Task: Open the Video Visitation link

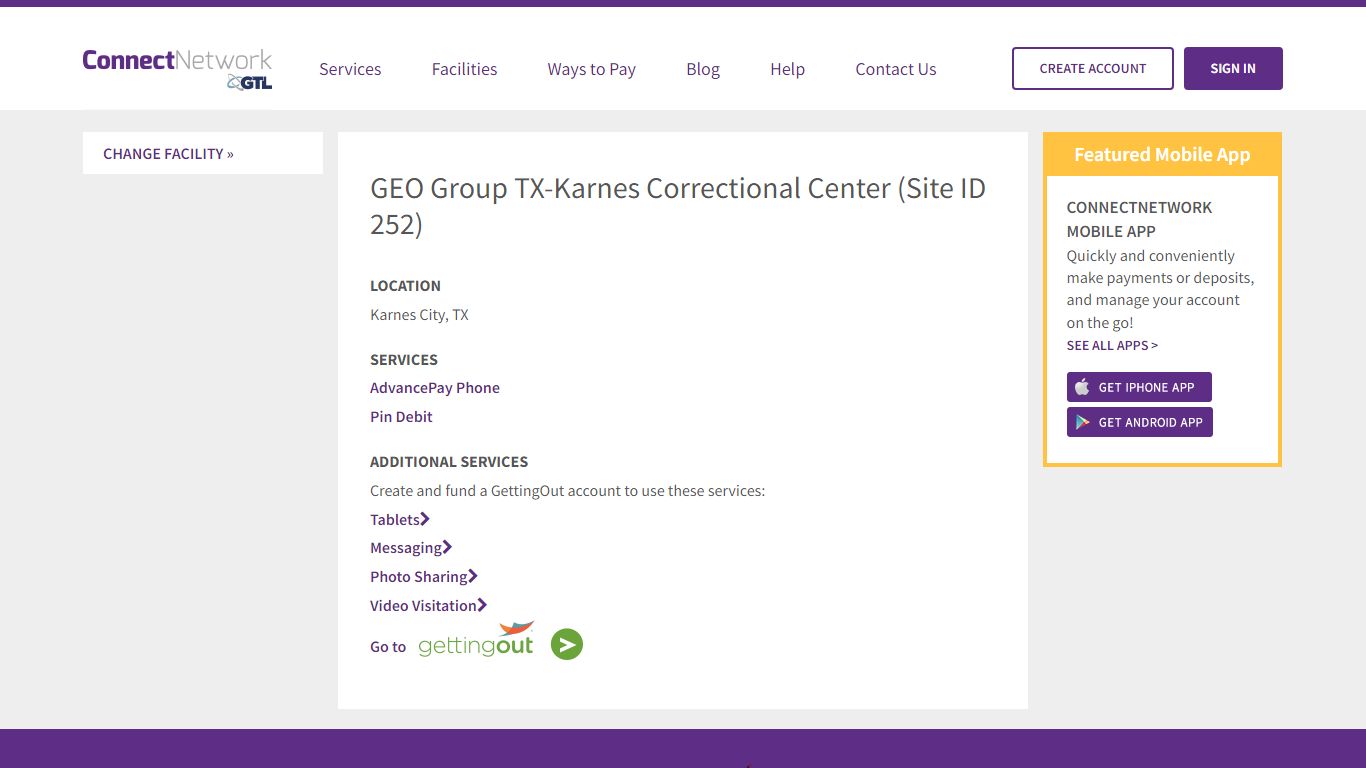Action: coord(428,605)
